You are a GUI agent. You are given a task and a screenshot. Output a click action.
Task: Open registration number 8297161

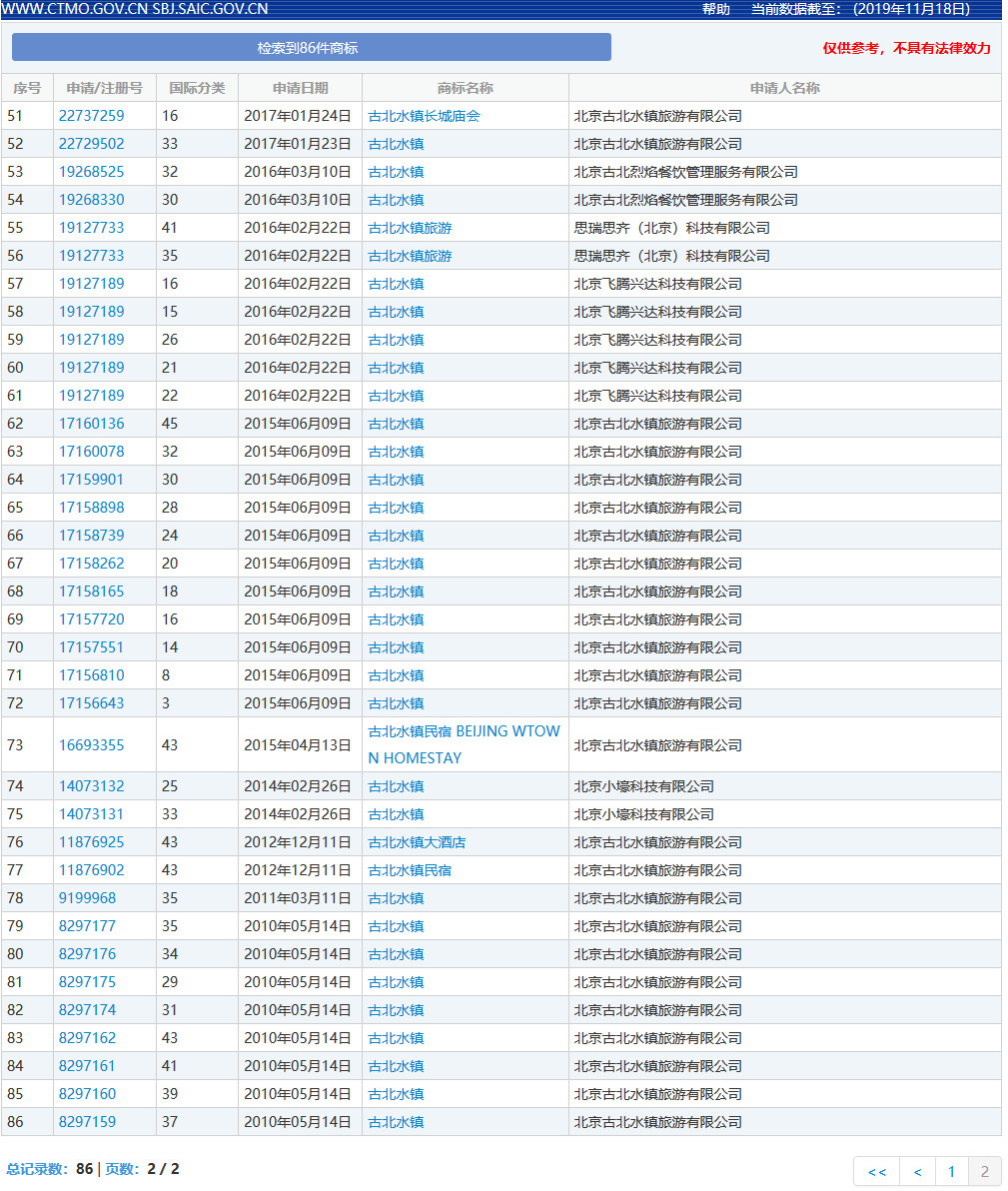click(x=87, y=1066)
